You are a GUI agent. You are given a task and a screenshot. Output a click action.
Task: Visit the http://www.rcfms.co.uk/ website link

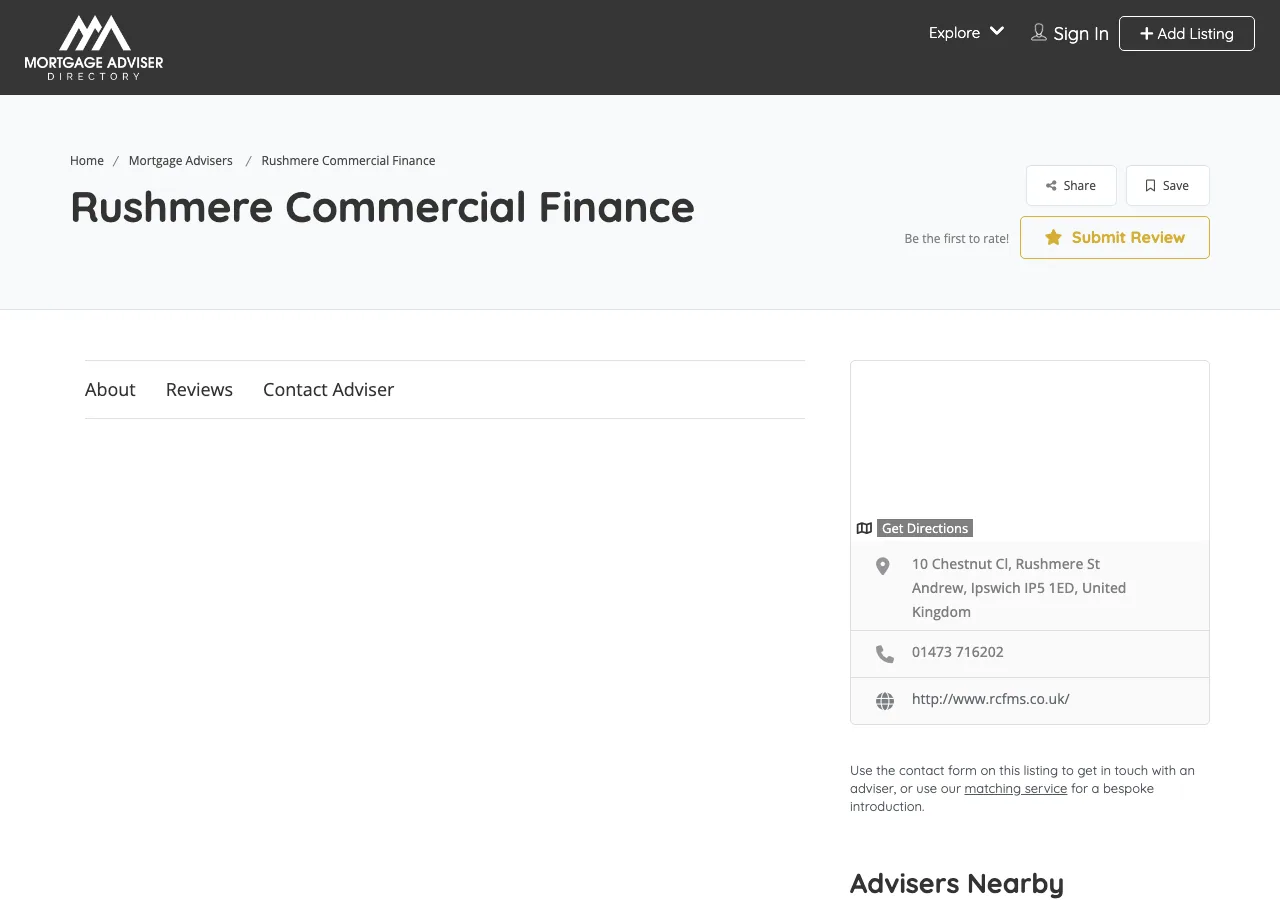990,699
